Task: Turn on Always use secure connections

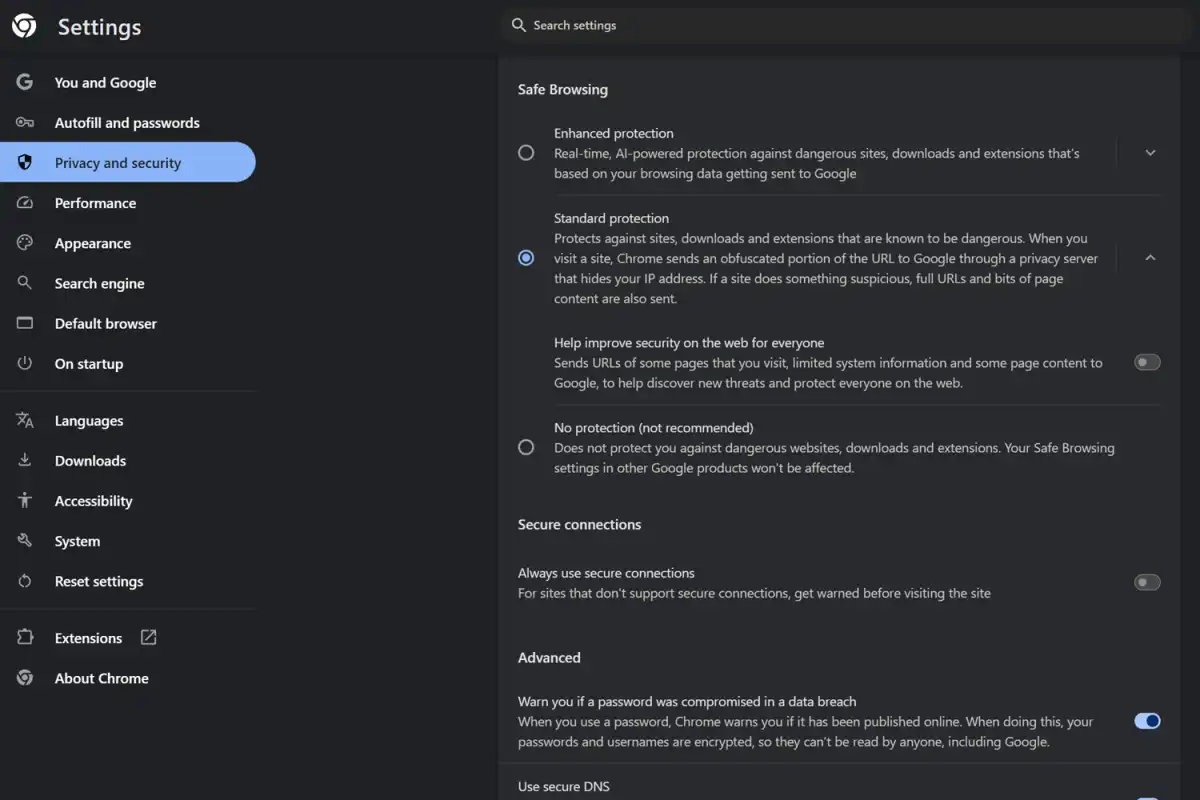Action: [1146, 582]
